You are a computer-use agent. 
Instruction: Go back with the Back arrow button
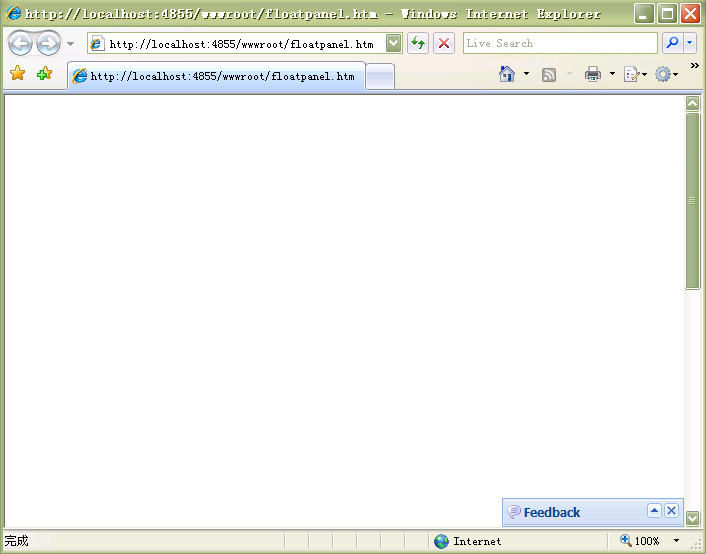coord(20,44)
